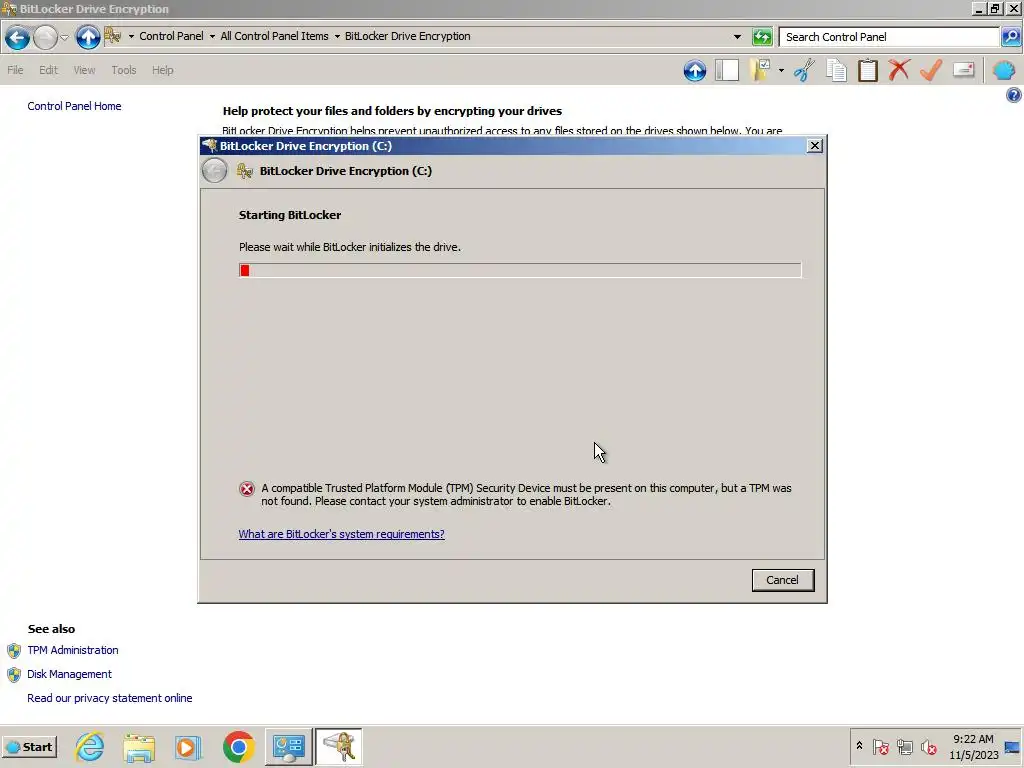Open Help via blue question mark

[x=1013, y=95]
